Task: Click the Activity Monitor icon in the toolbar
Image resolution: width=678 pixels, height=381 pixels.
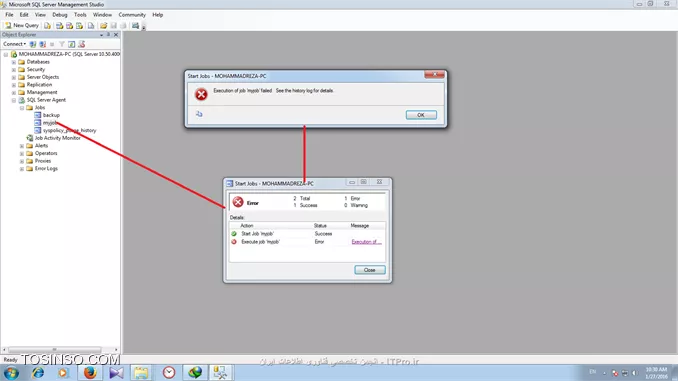Action: (135, 26)
